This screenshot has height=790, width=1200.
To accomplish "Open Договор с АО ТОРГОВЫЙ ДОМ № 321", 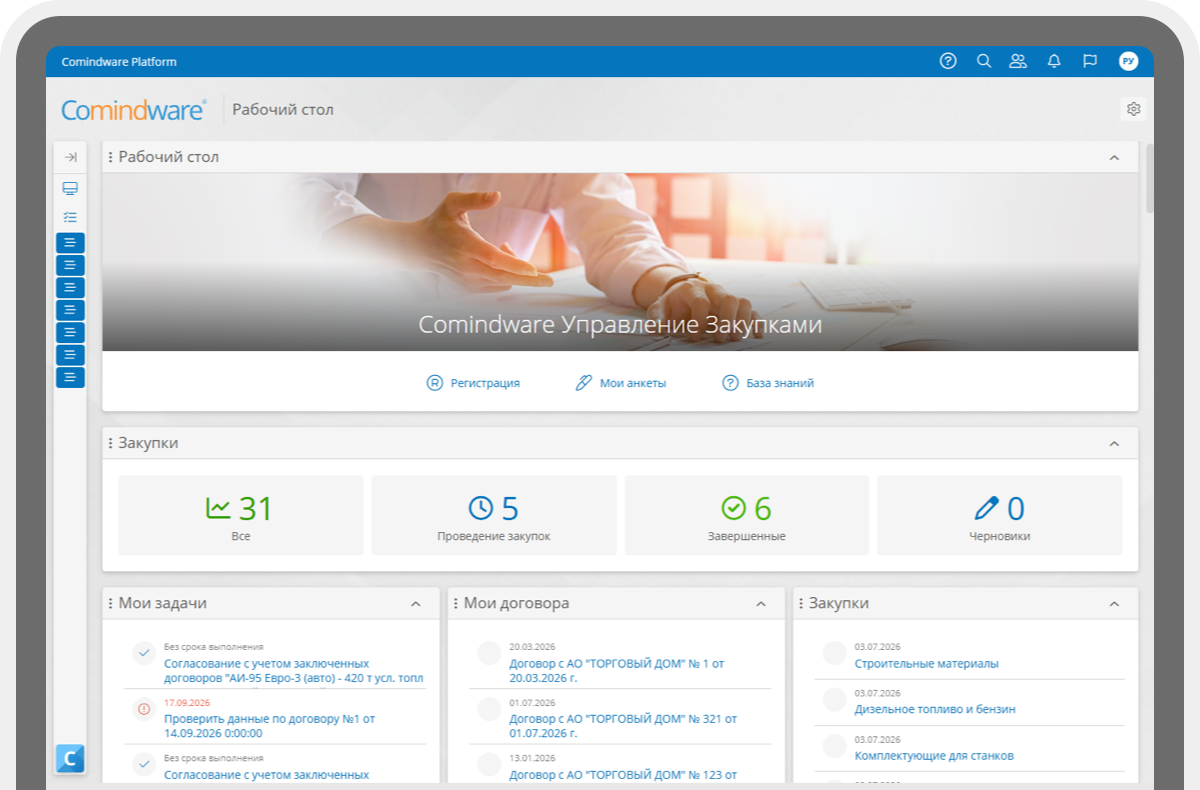I will click(623, 726).
